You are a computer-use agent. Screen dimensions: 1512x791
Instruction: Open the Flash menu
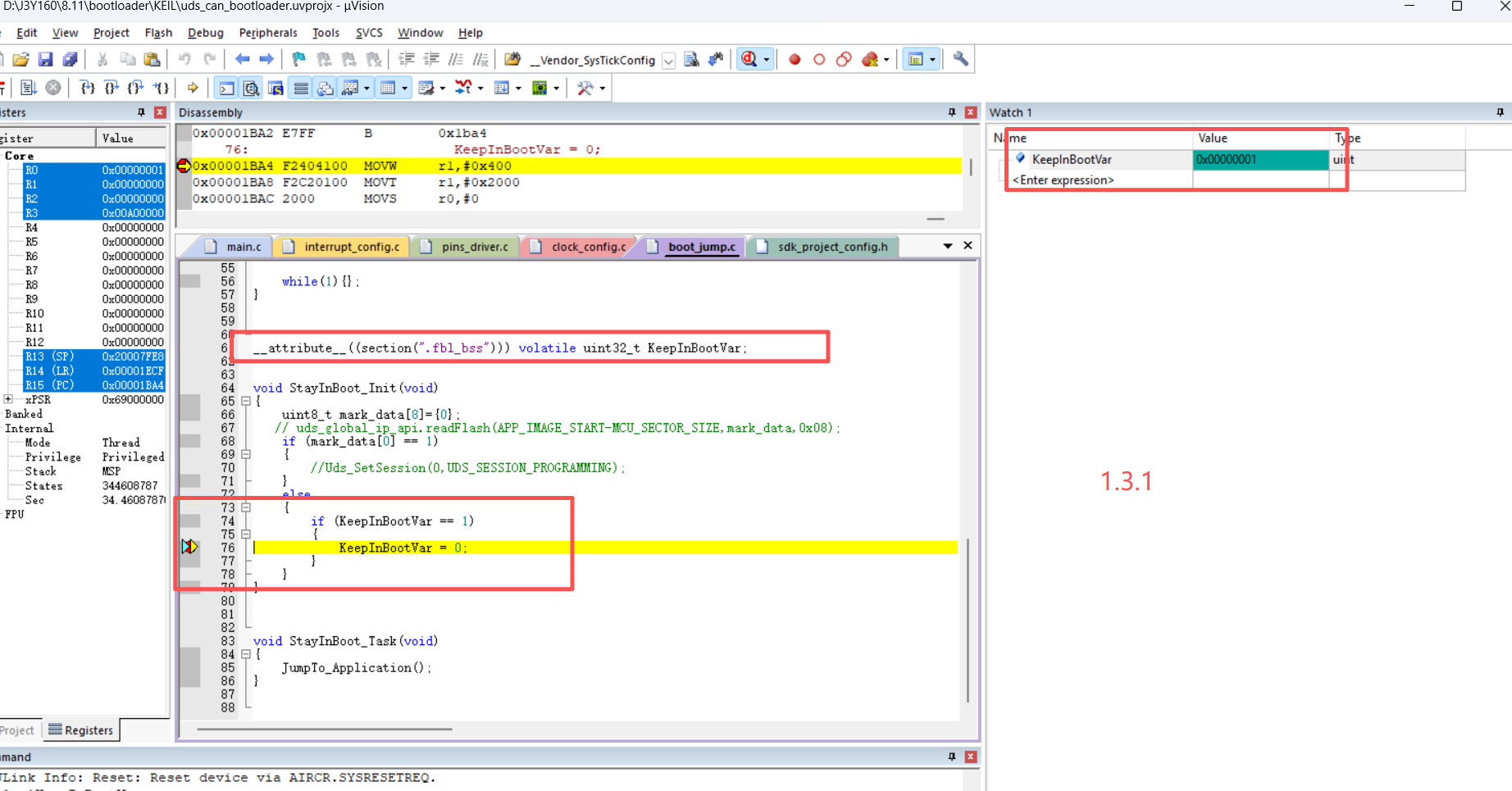click(x=158, y=33)
